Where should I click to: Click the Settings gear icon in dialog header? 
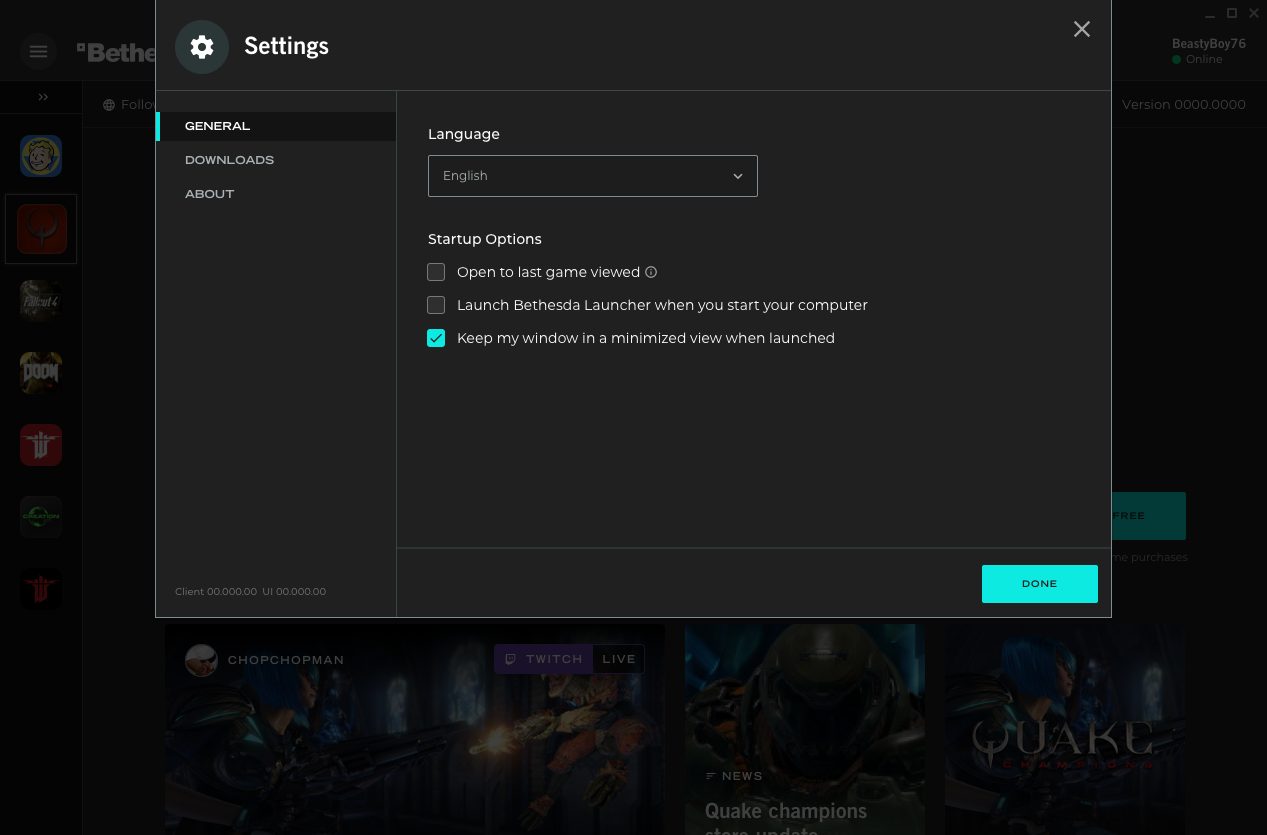point(202,47)
